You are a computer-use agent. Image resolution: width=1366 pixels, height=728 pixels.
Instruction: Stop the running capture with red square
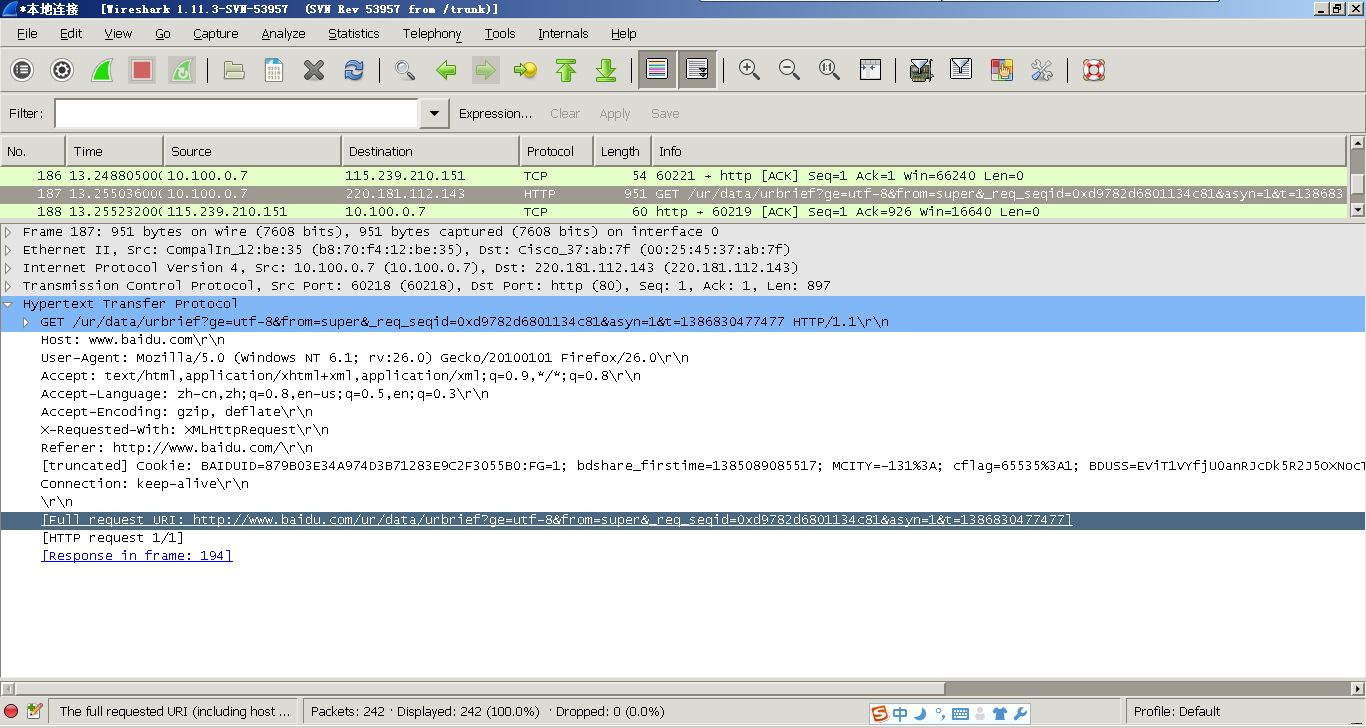[141, 70]
